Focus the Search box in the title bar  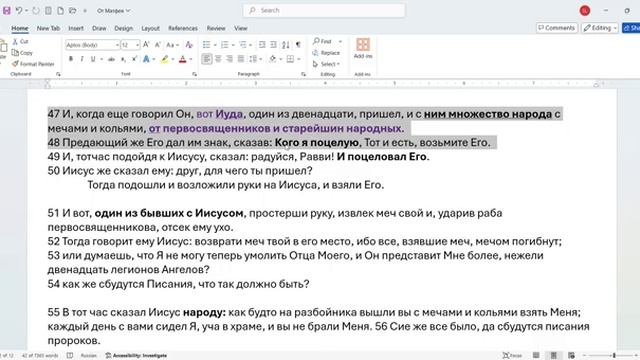pos(324,10)
